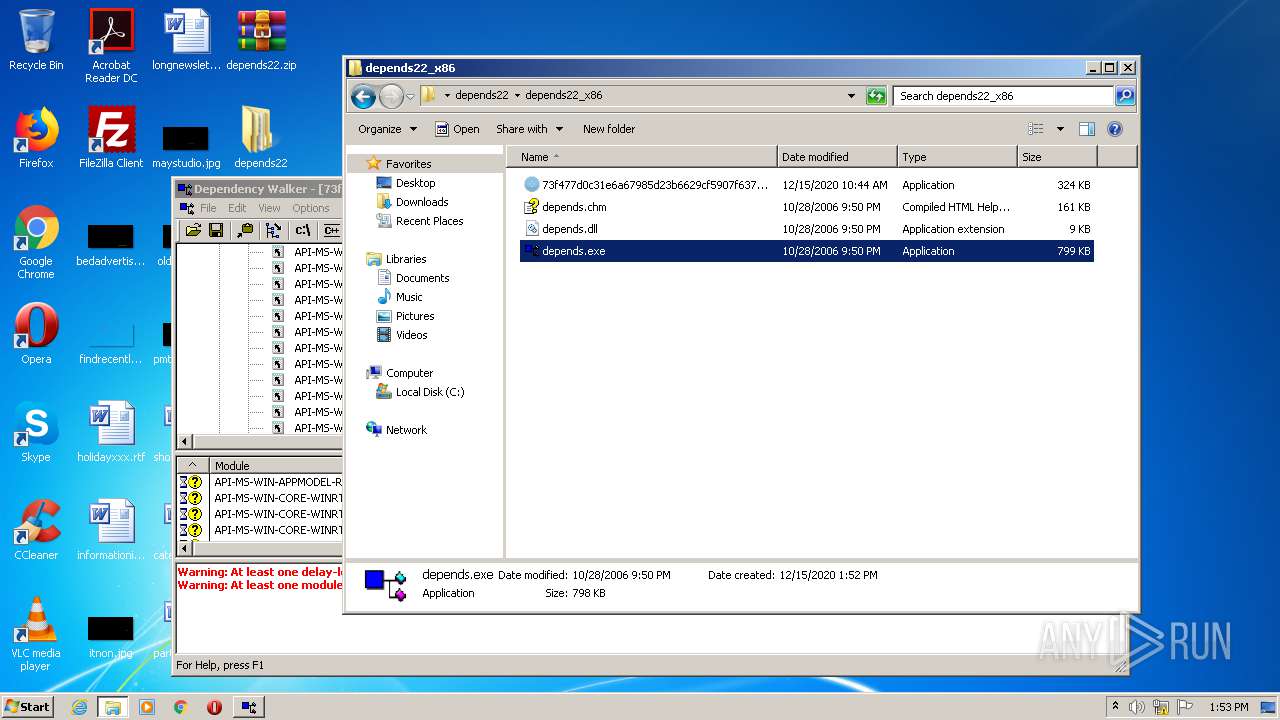
Task: Toggle the preview pane icon
Action: tap(1087, 129)
